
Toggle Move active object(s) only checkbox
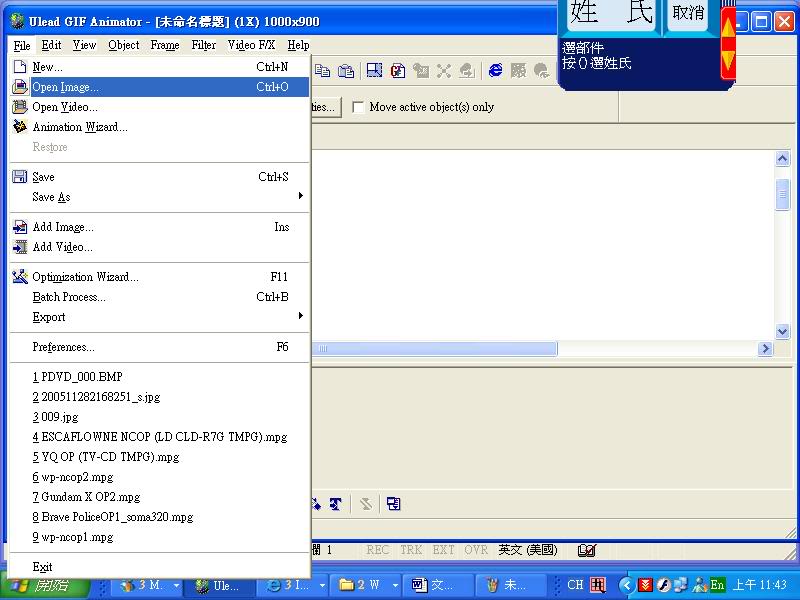(x=358, y=107)
